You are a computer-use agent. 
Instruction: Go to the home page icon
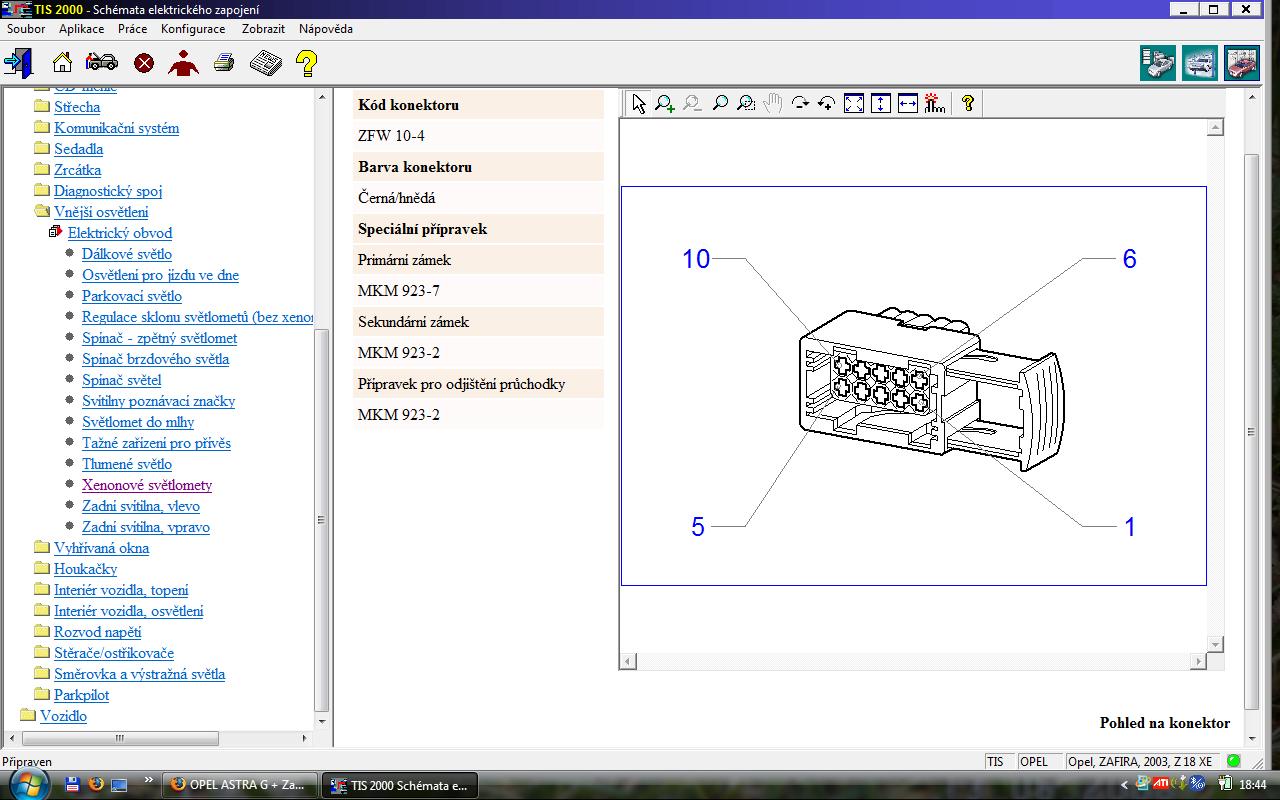tap(62, 63)
